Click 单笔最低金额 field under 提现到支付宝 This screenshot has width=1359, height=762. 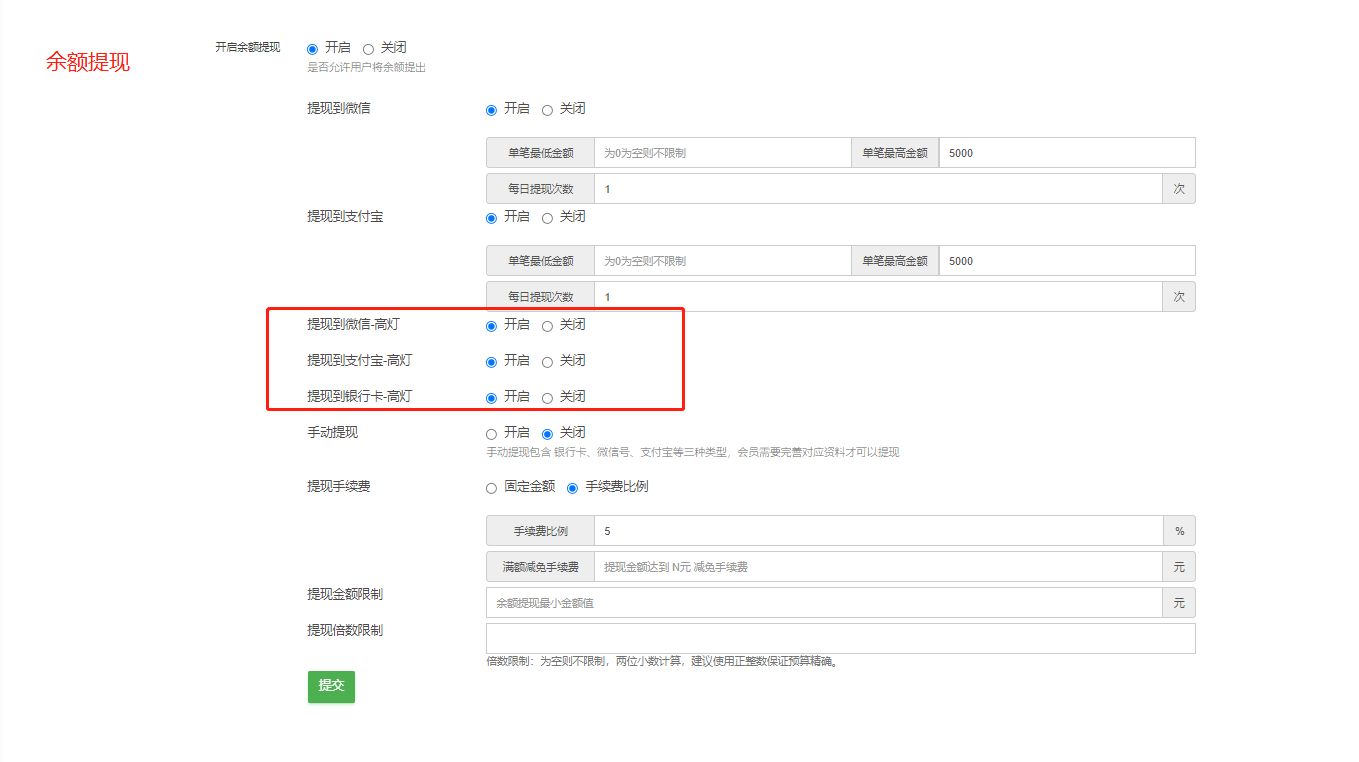(x=722, y=261)
